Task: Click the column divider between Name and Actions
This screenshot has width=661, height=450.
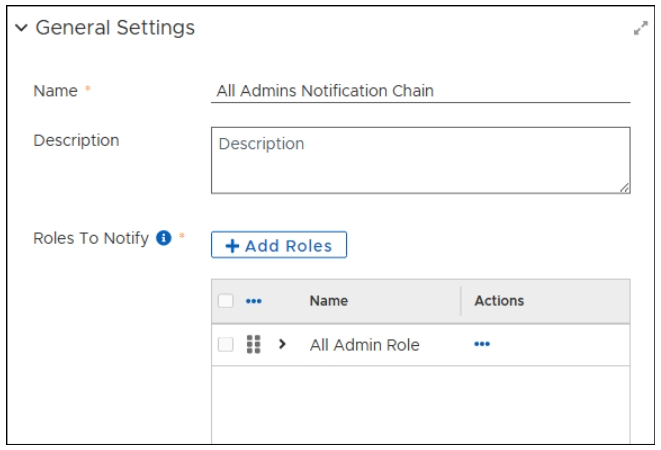Action: [x=461, y=301]
